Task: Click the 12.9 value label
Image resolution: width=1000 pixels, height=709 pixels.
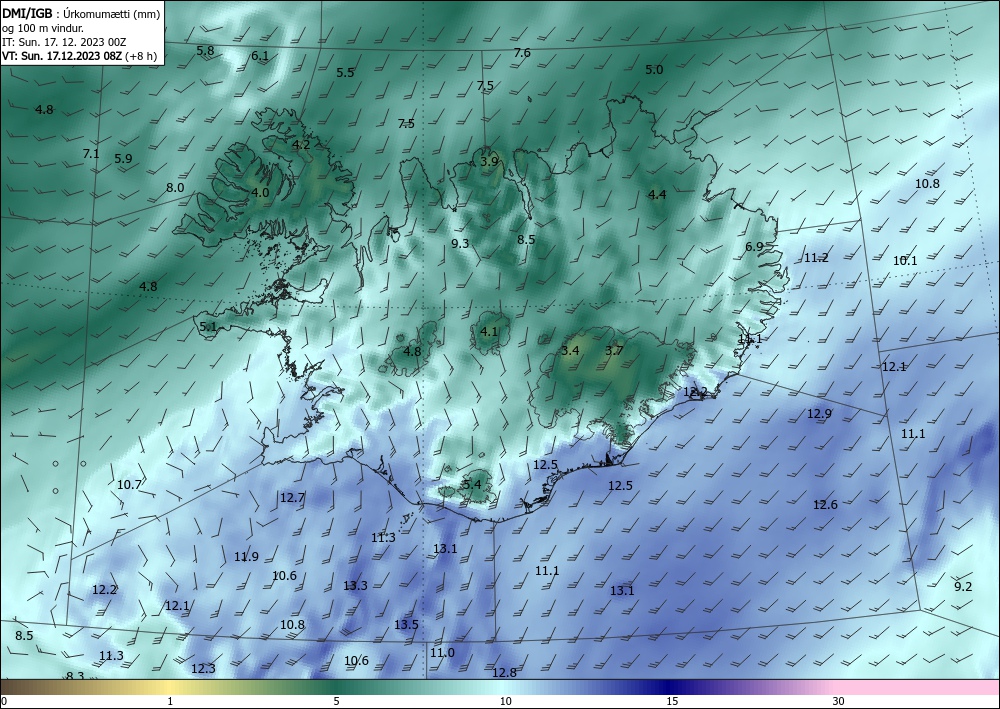Action: coord(820,414)
